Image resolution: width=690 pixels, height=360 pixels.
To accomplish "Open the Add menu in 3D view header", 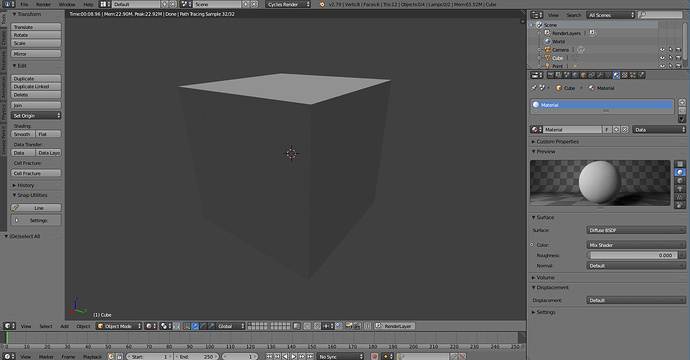I will [64, 326].
